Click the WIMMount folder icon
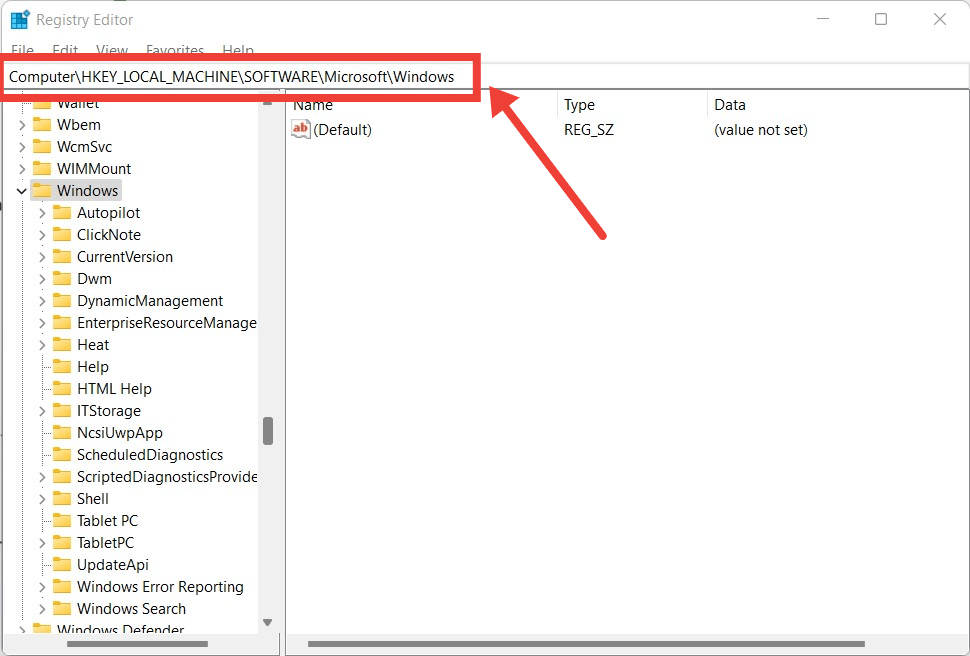Image resolution: width=970 pixels, height=656 pixels. coord(41,169)
